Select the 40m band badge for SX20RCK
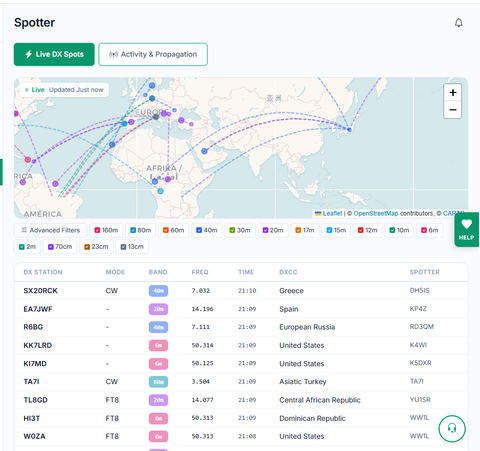 [158, 291]
